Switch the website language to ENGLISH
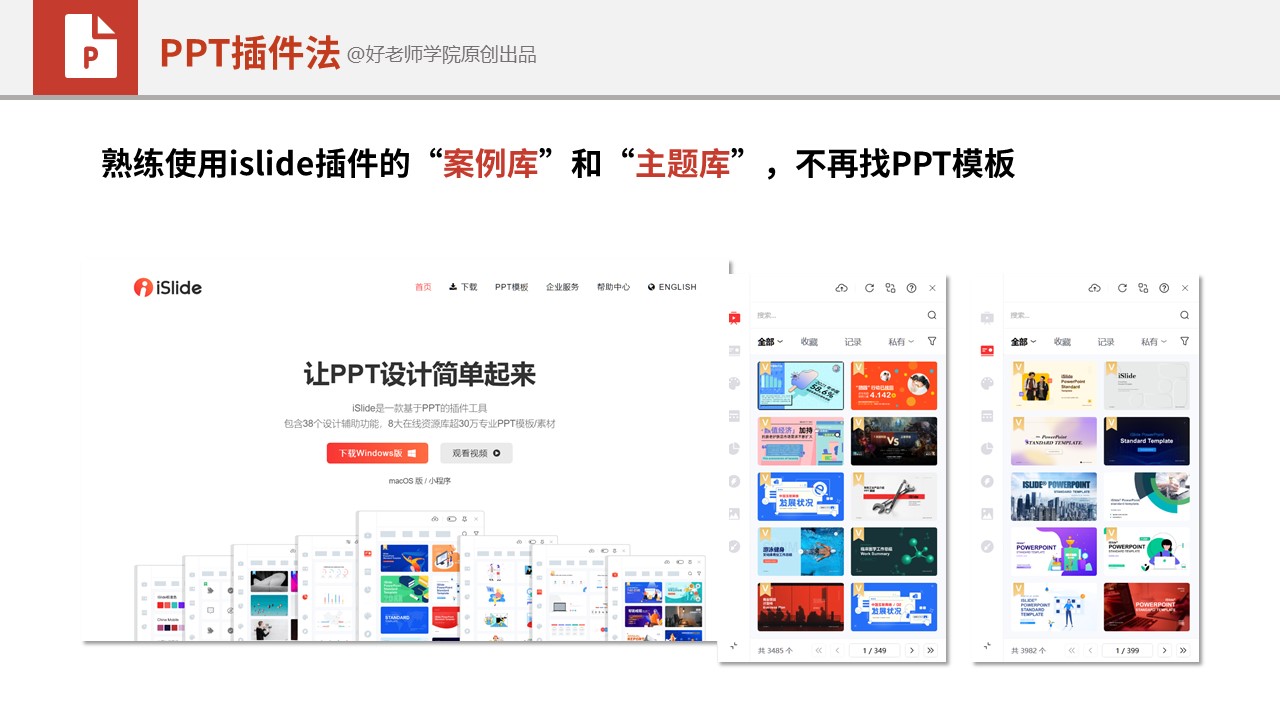 point(672,287)
